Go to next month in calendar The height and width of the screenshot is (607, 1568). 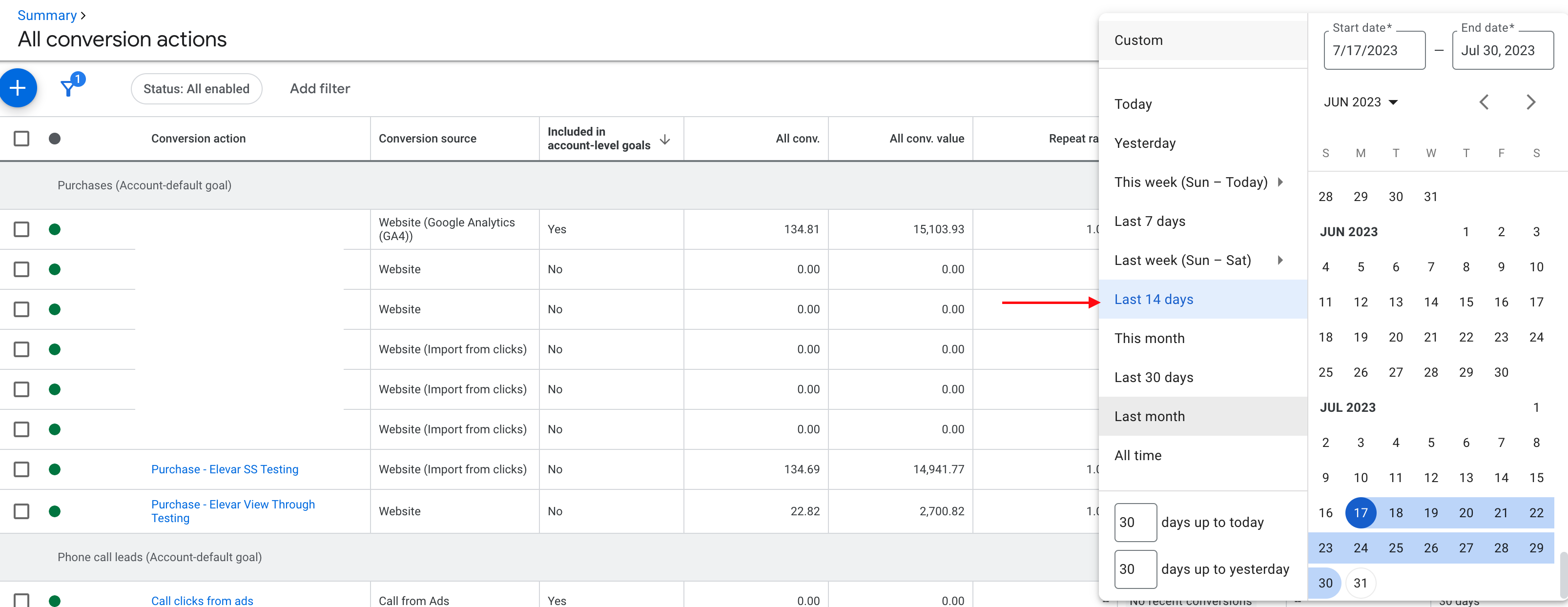pos(1531,102)
